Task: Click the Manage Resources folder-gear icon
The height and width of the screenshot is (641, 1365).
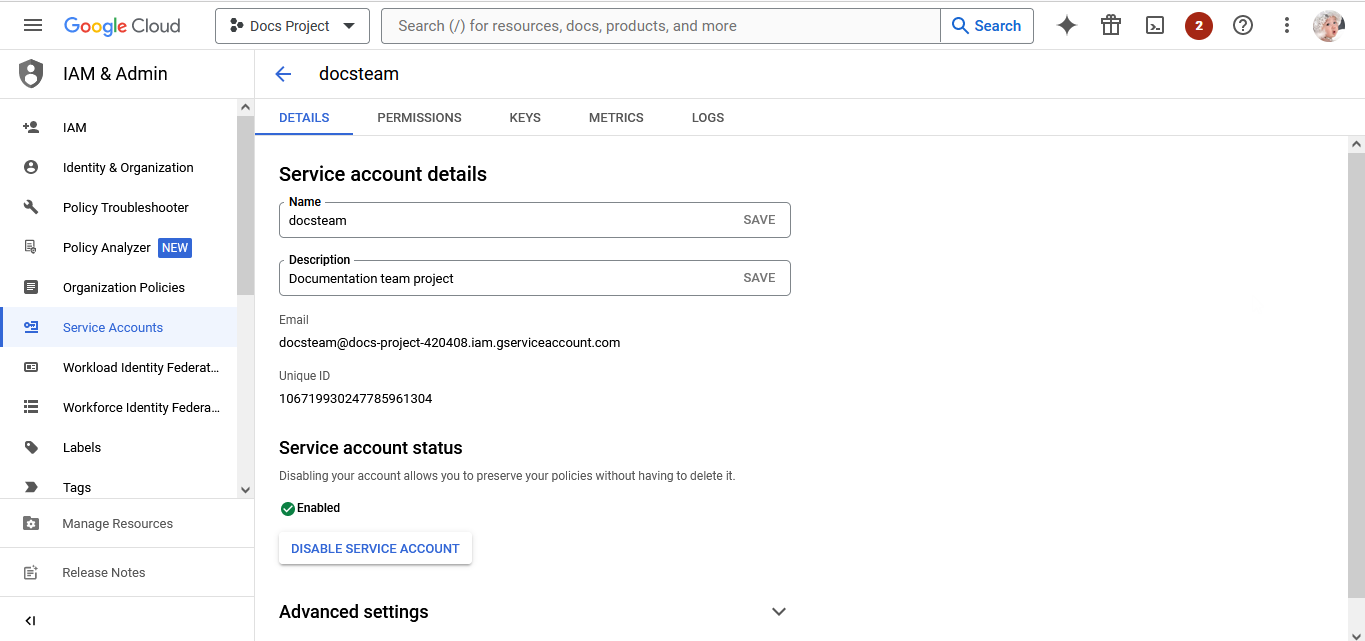Action: [31, 523]
